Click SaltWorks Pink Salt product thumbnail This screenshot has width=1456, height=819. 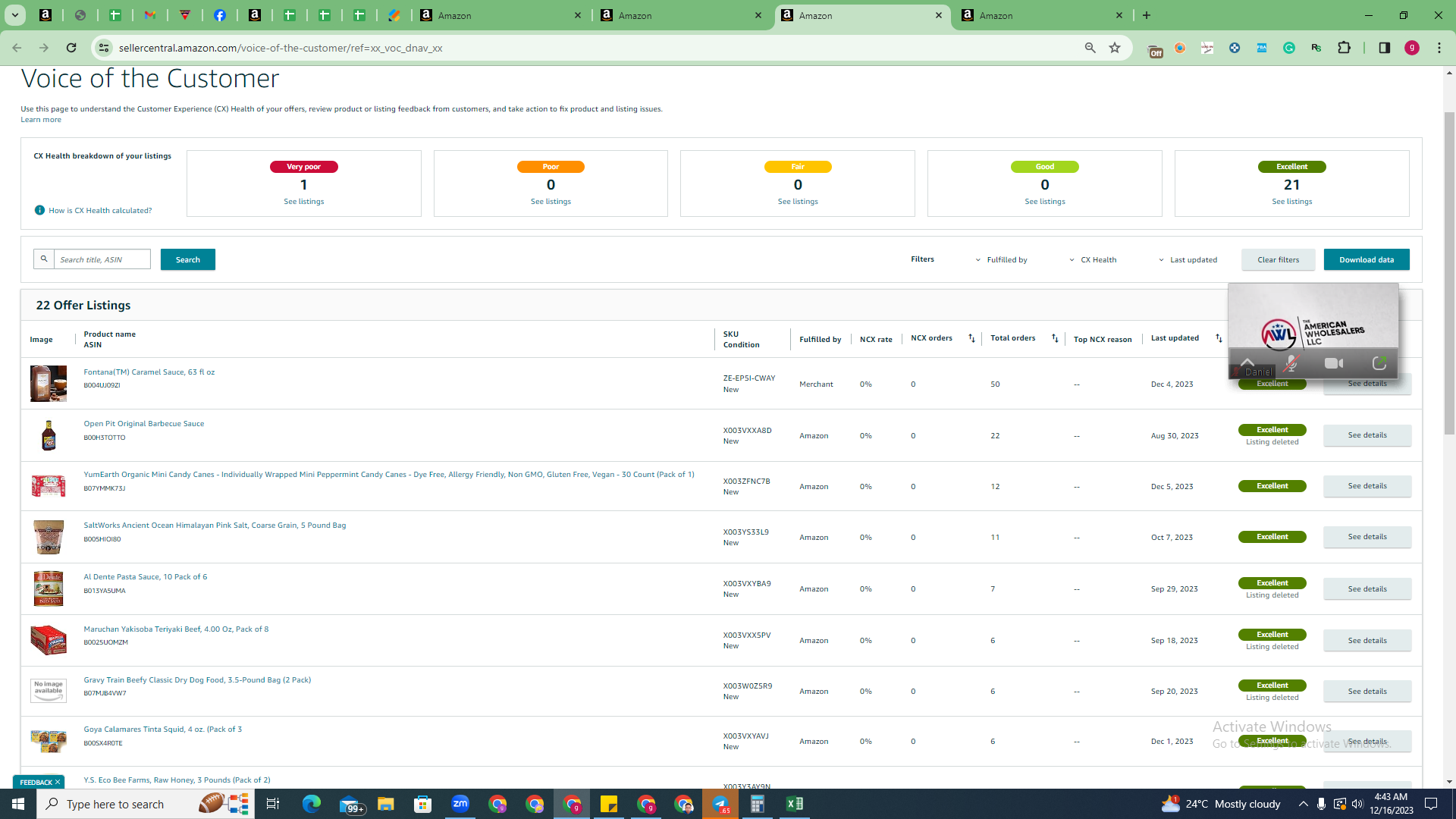tap(49, 537)
